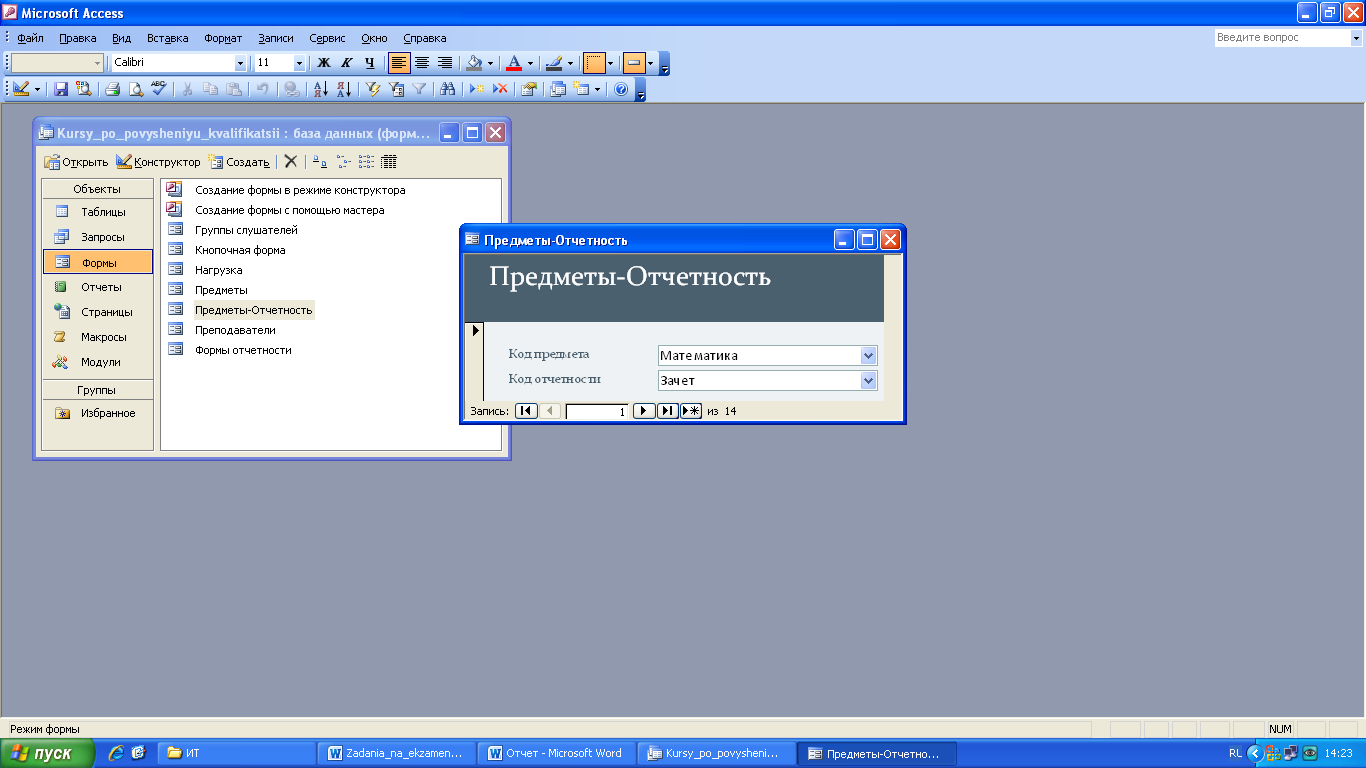Open the special effect dropdown arrow

pyautogui.click(x=650, y=63)
